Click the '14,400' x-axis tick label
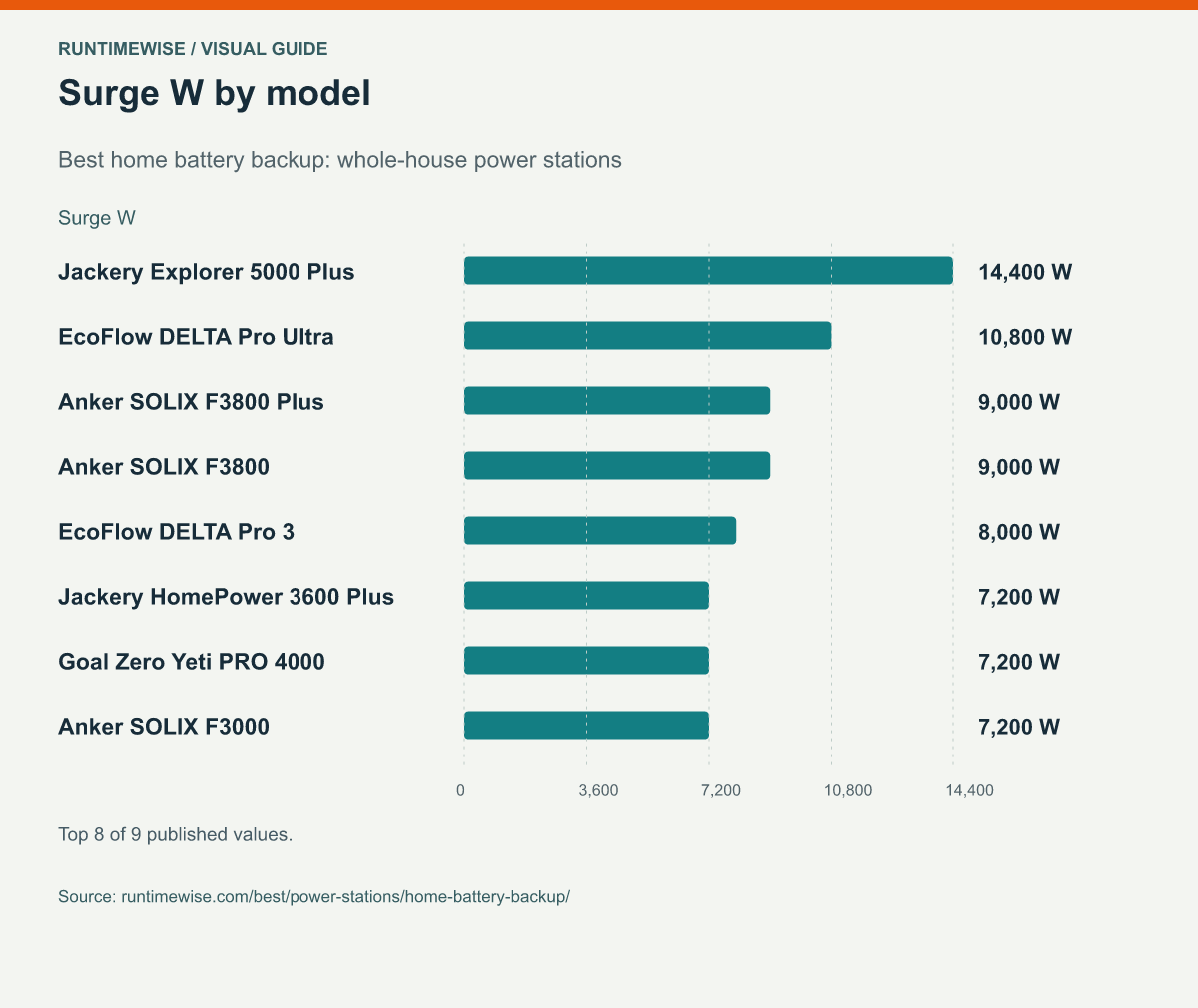 (x=969, y=790)
